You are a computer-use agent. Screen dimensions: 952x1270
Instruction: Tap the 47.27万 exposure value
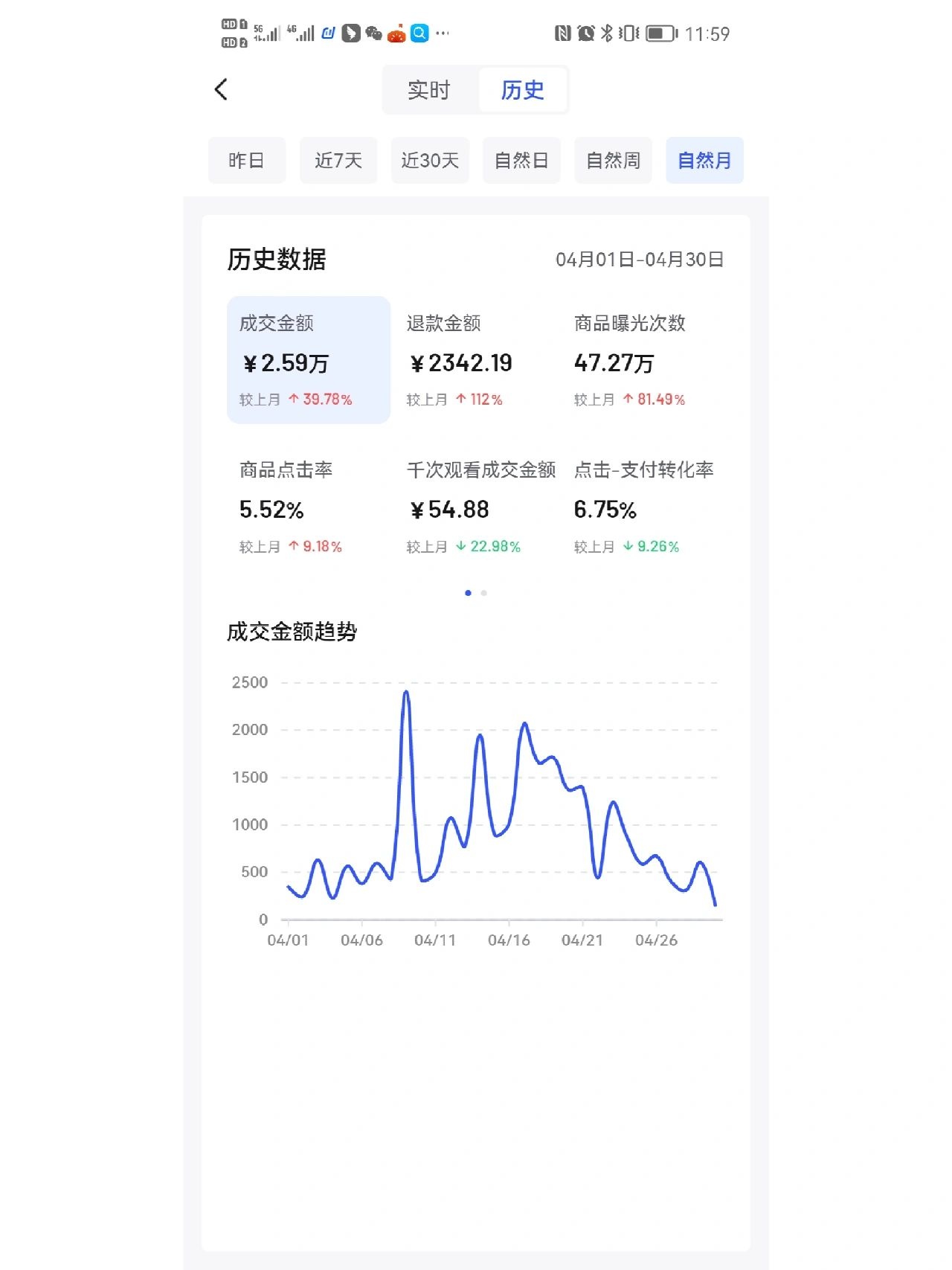[x=614, y=363]
